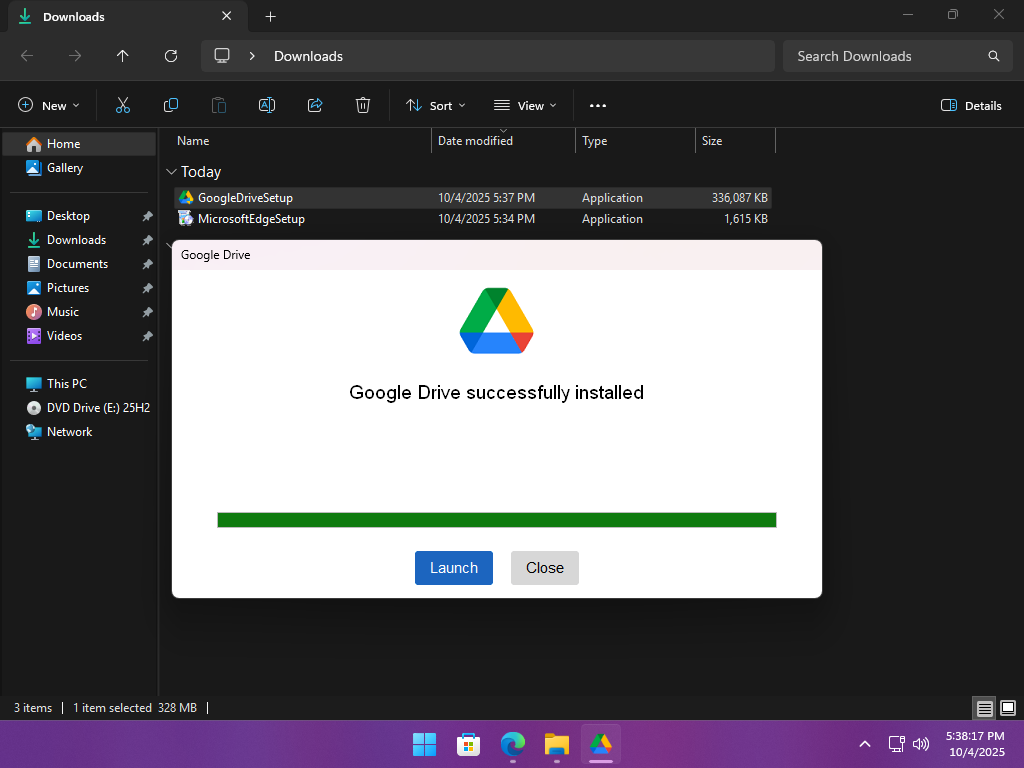Image resolution: width=1024 pixels, height=768 pixels.
Task: Toggle the Details pane
Action: (970, 105)
